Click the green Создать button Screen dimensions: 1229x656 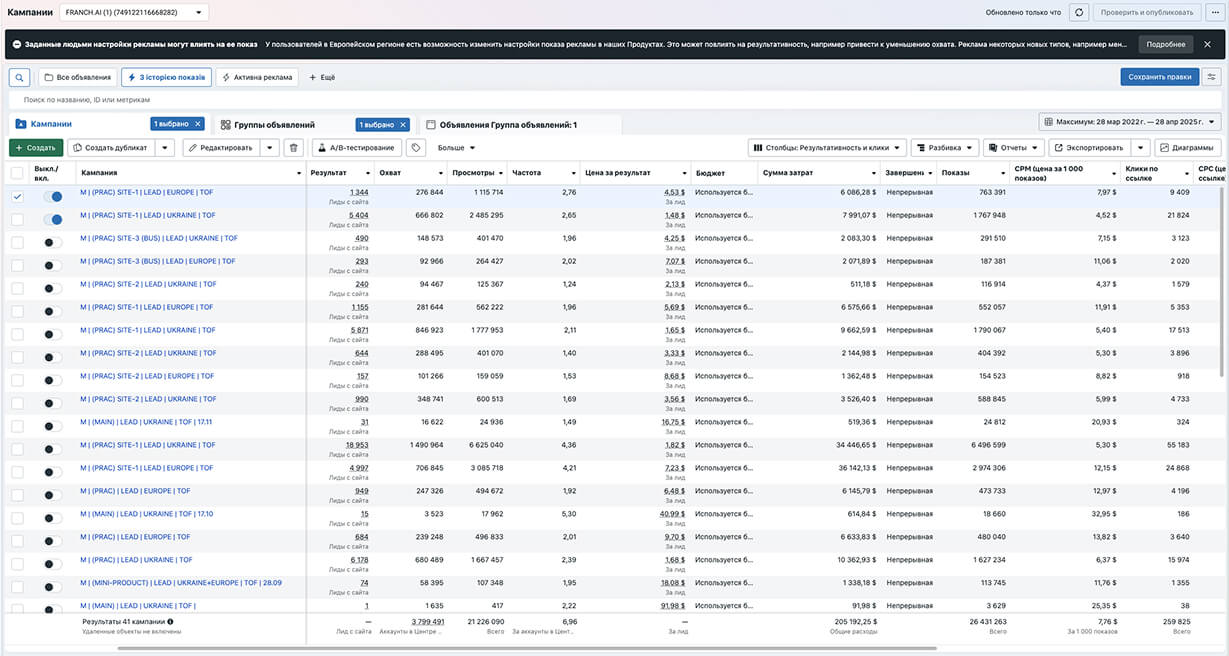(x=35, y=147)
